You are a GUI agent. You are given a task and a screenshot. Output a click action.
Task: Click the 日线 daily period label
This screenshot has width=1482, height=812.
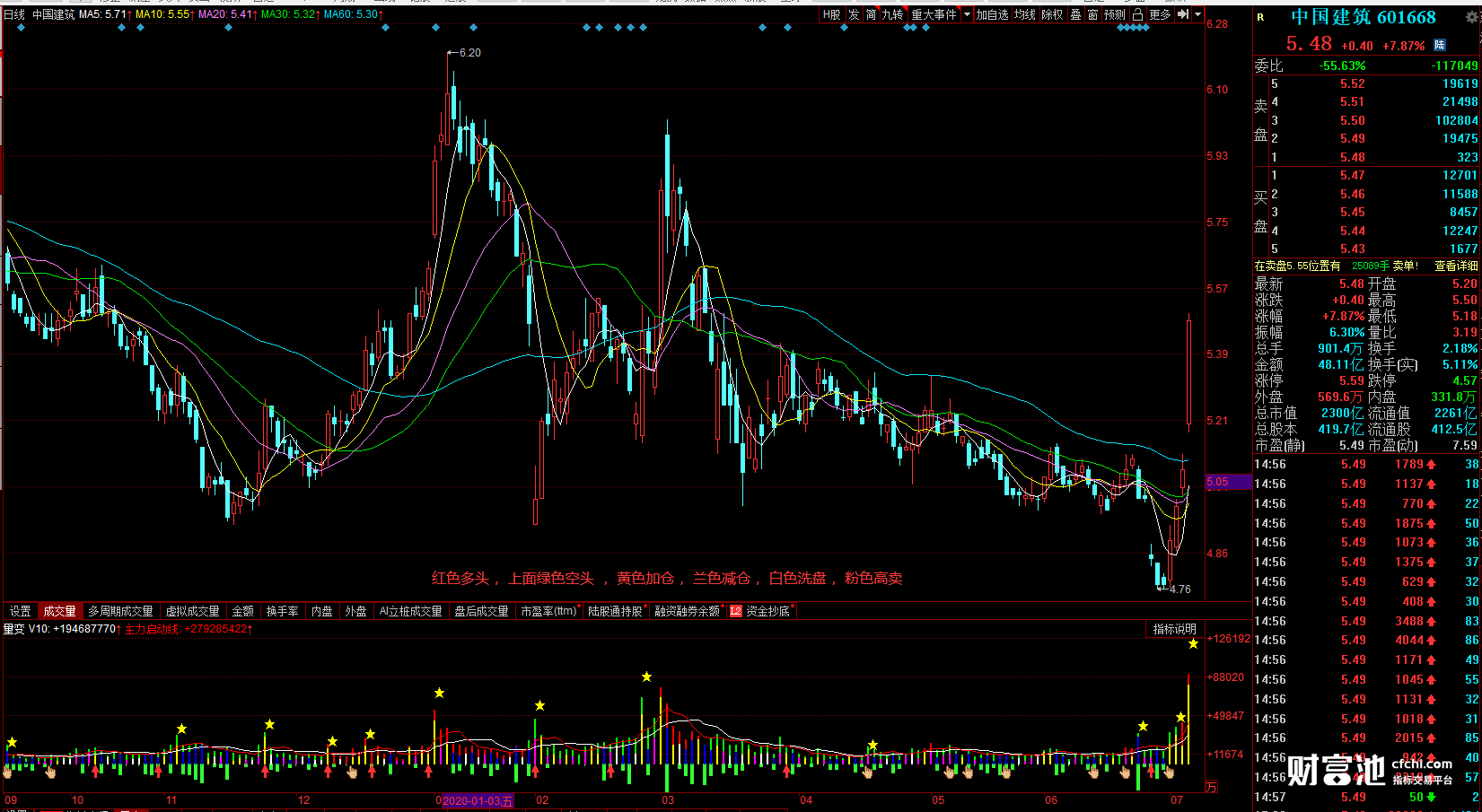(x=14, y=14)
